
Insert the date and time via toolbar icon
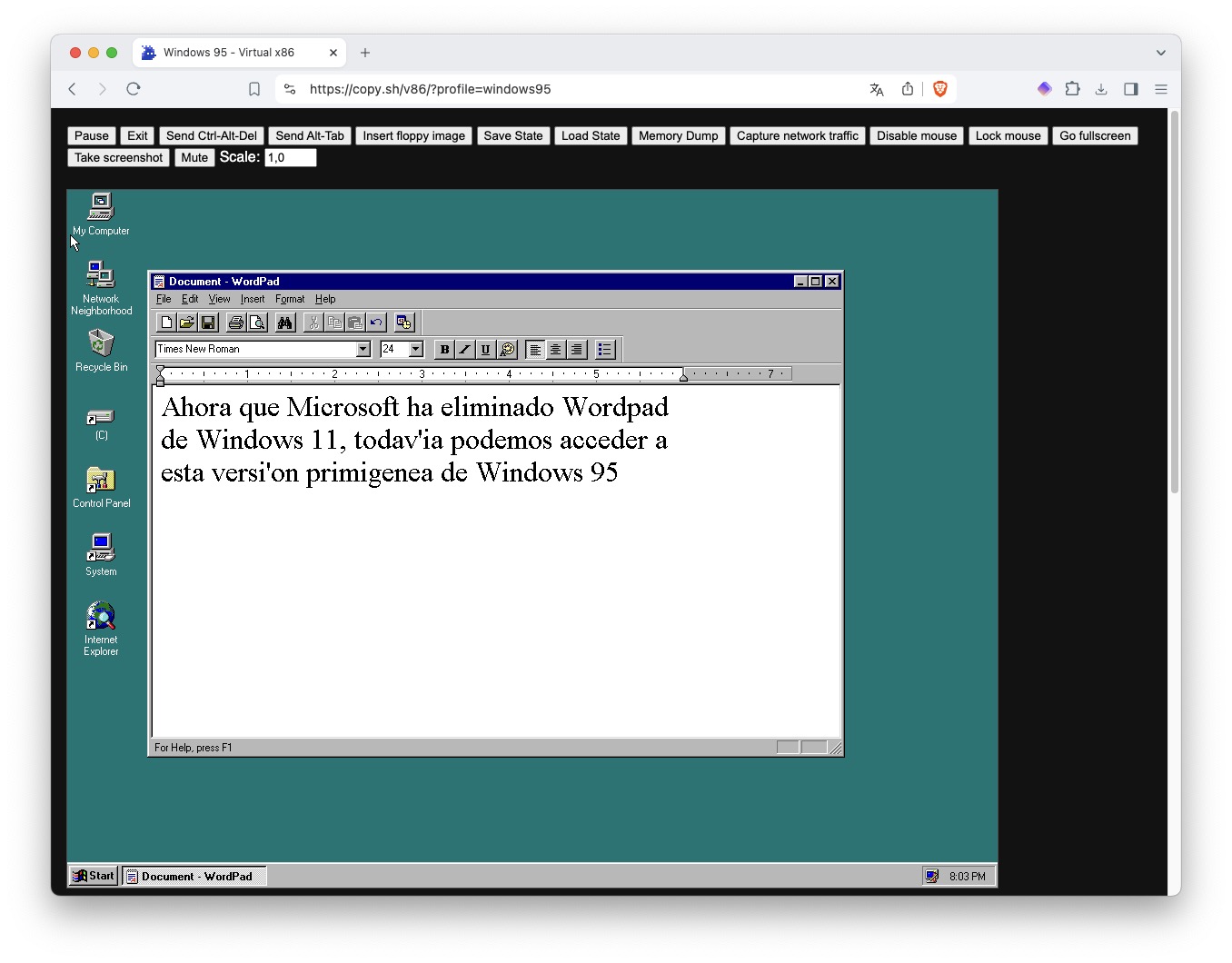point(403,323)
